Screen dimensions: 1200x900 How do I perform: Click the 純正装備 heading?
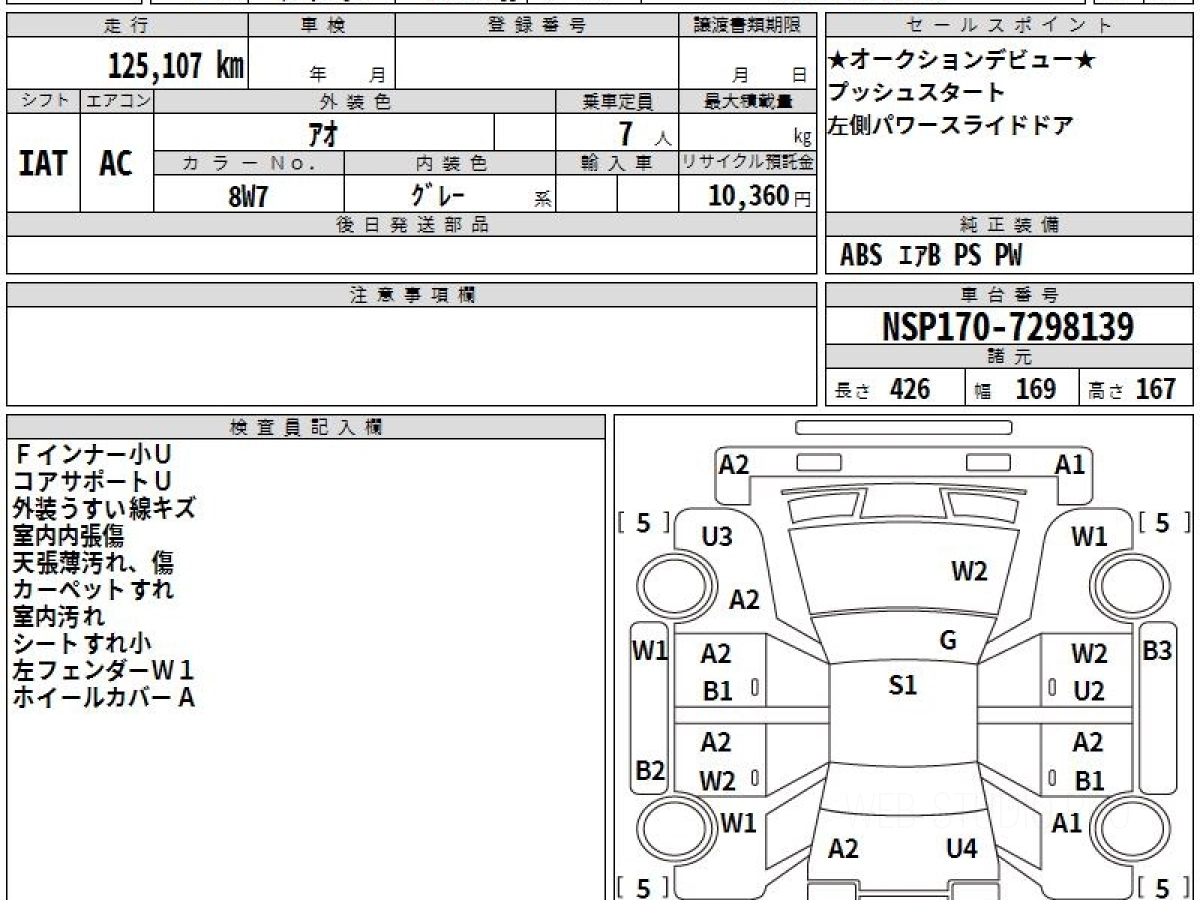pyautogui.click(x=1010, y=225)
